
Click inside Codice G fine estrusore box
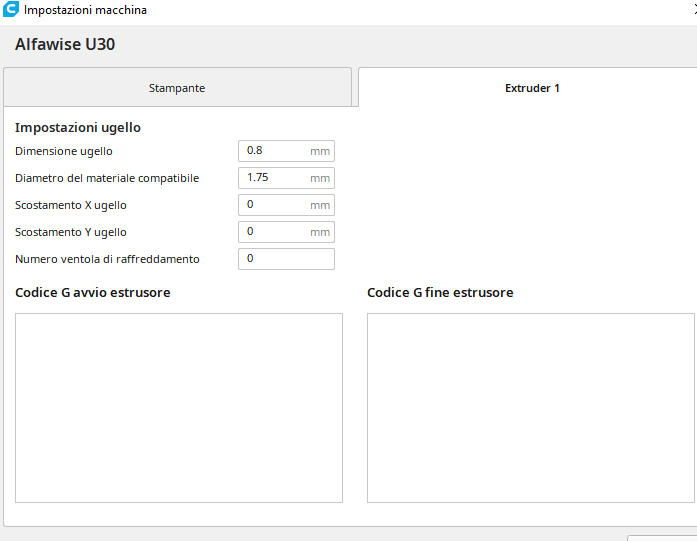click(x=530, y=408)
